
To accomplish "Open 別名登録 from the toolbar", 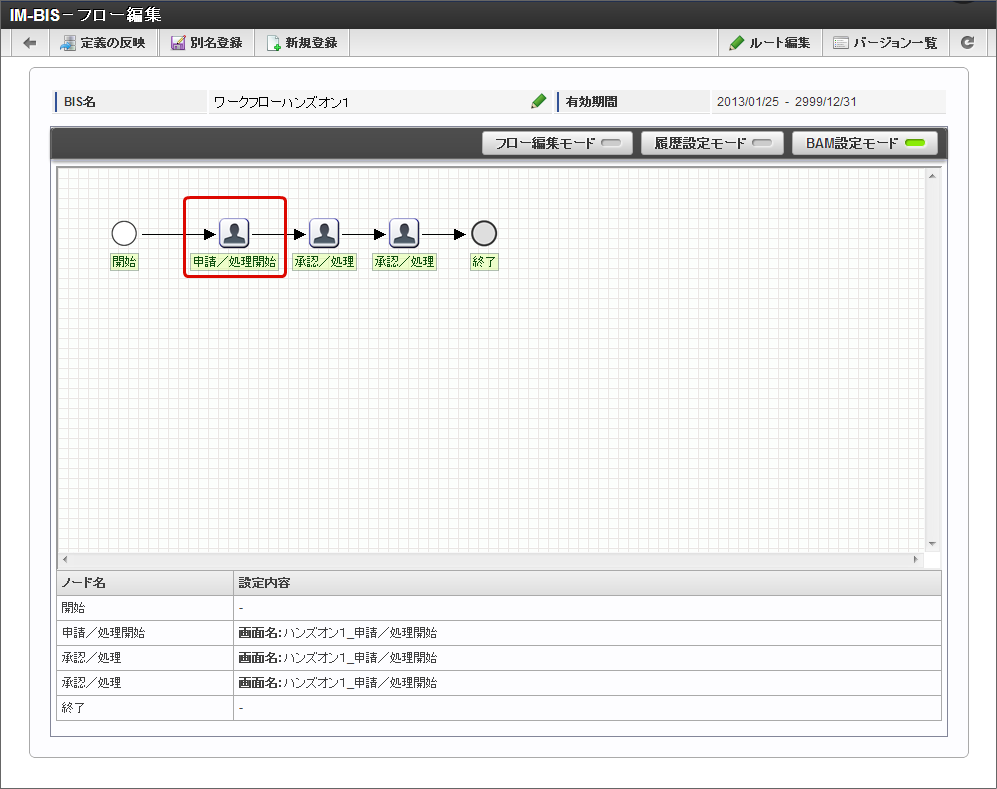I will (x=207, y=43).
